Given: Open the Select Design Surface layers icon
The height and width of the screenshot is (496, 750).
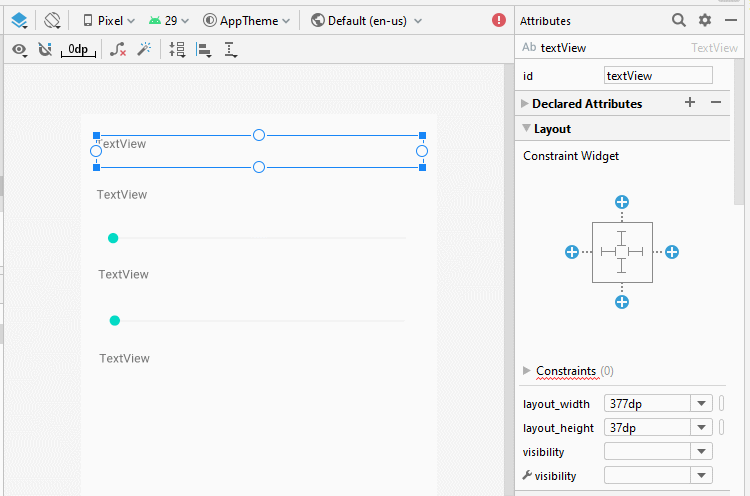Looking at the screenshot, I should point(19,21).
